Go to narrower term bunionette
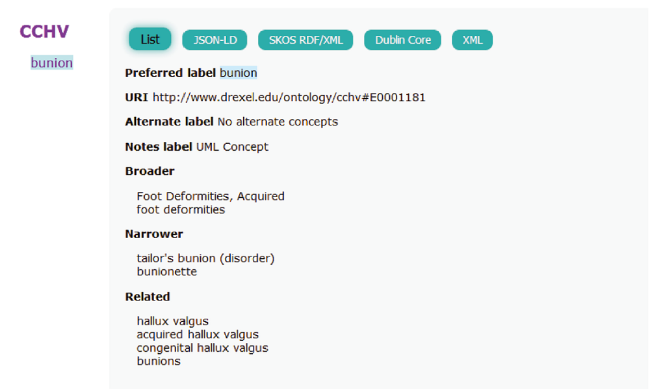Viewport: 650px width, 389px height. 167,272
